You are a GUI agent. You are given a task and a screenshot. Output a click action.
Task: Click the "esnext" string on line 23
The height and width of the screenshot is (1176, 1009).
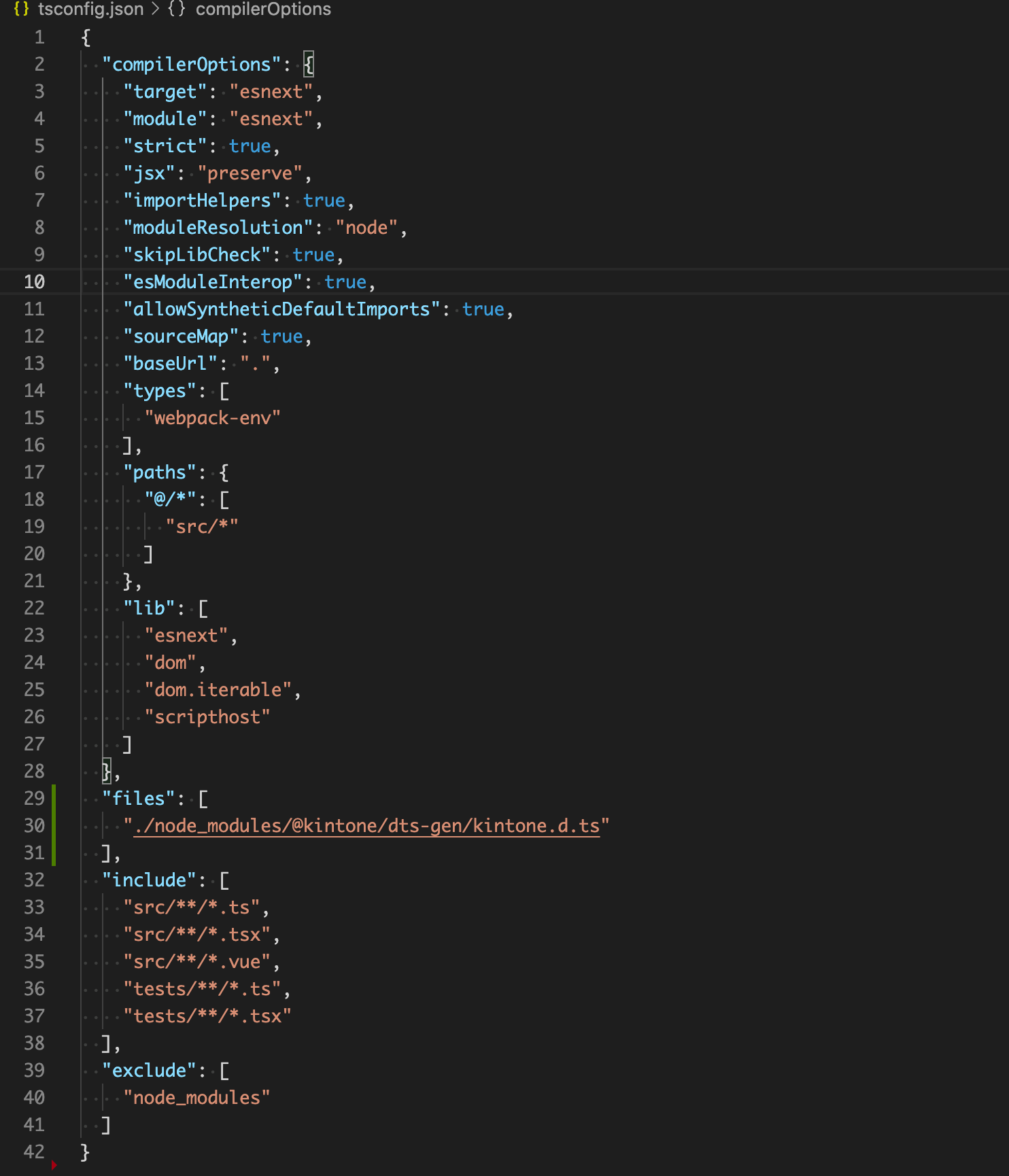pos(186,636)
